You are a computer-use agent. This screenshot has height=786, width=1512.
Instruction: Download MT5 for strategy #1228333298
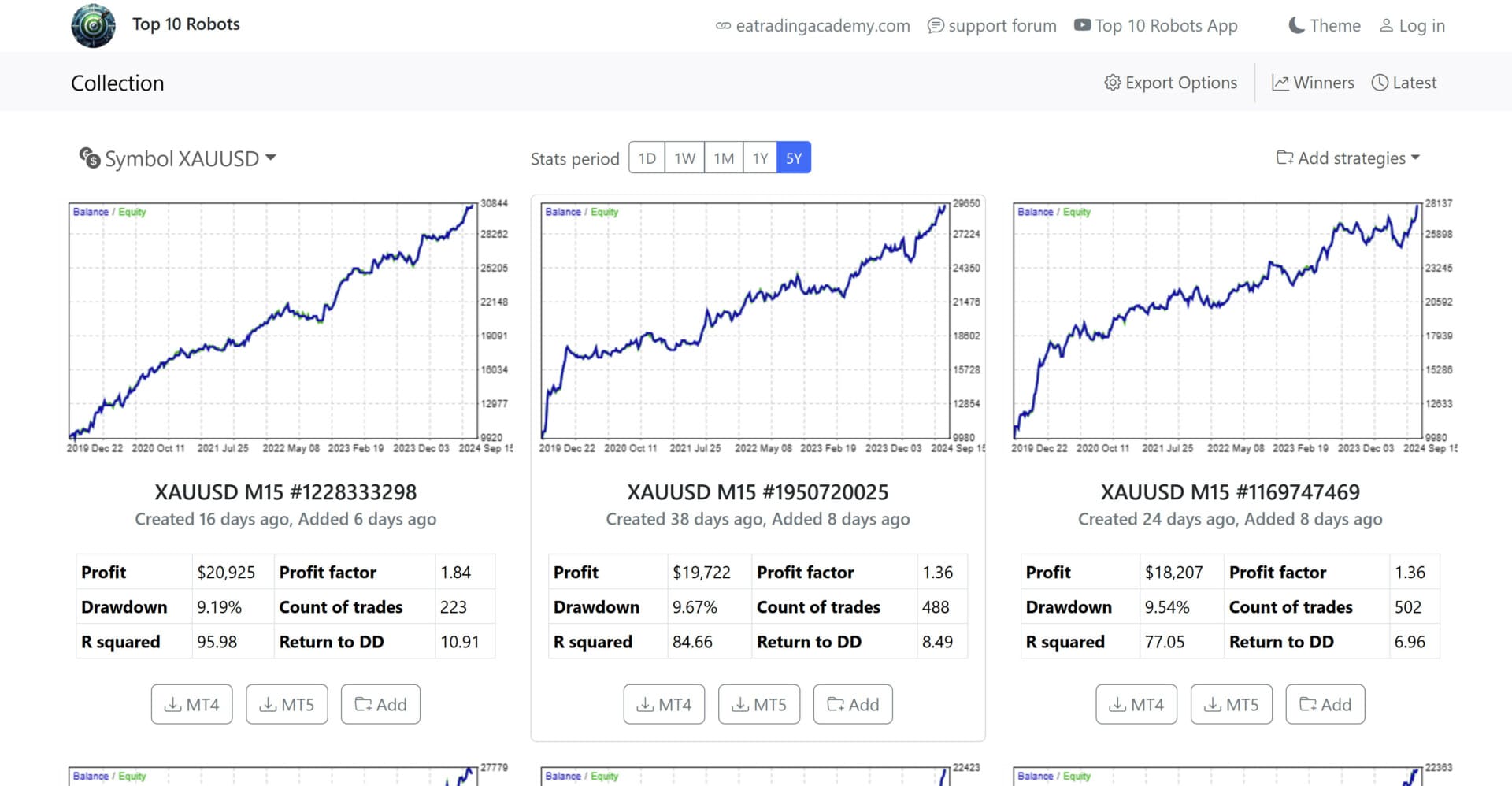287,704
